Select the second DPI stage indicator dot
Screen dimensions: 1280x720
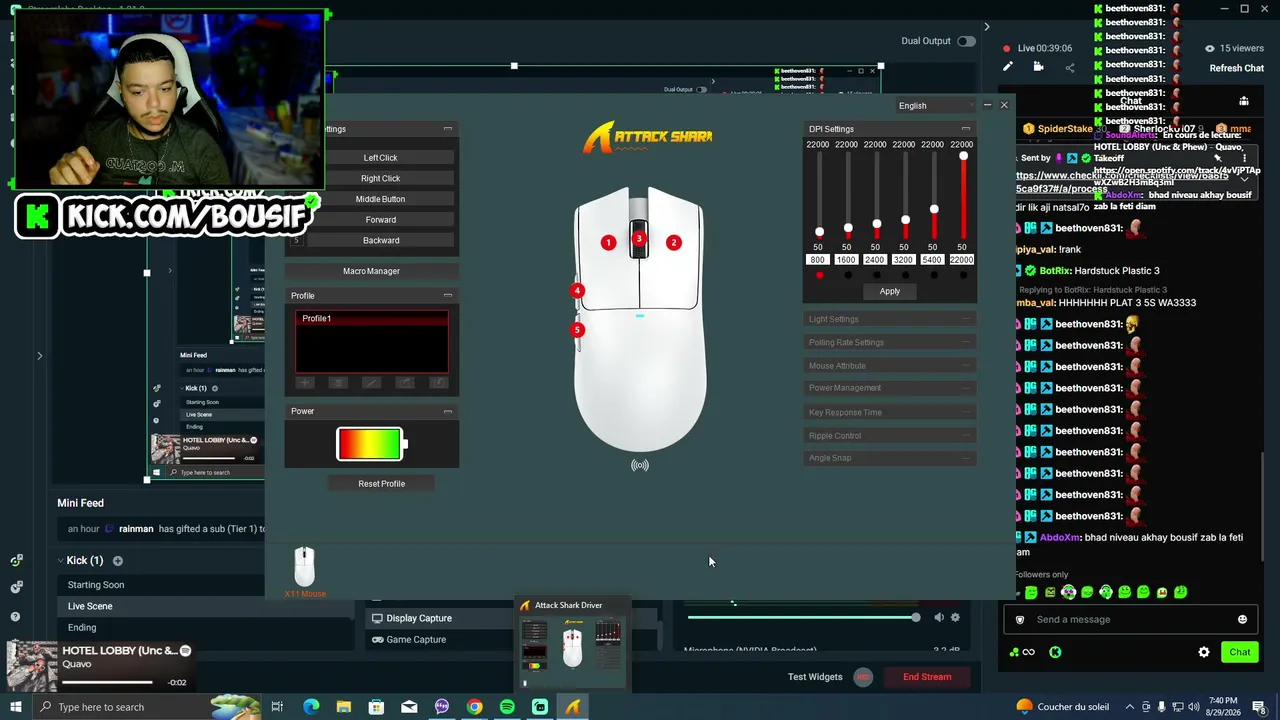pos(848,275)
